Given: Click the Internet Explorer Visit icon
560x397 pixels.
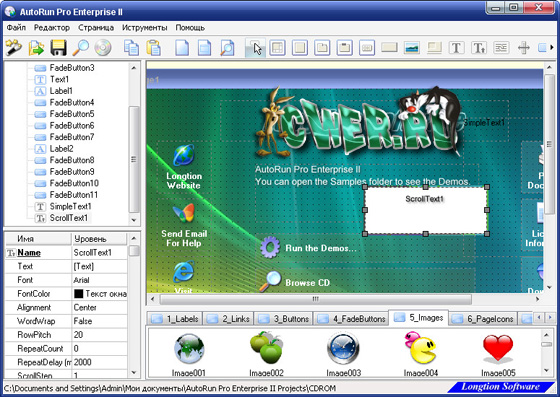Looking at the screenshot, I should point(184,272).
